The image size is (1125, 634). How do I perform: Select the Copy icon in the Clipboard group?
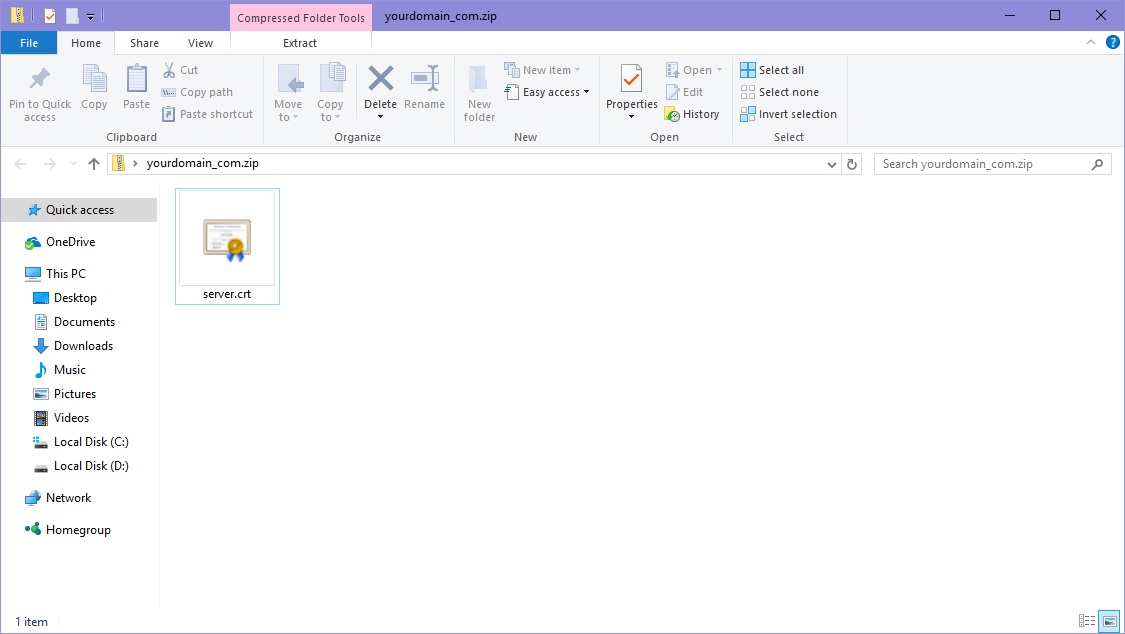tap(94, 90)
